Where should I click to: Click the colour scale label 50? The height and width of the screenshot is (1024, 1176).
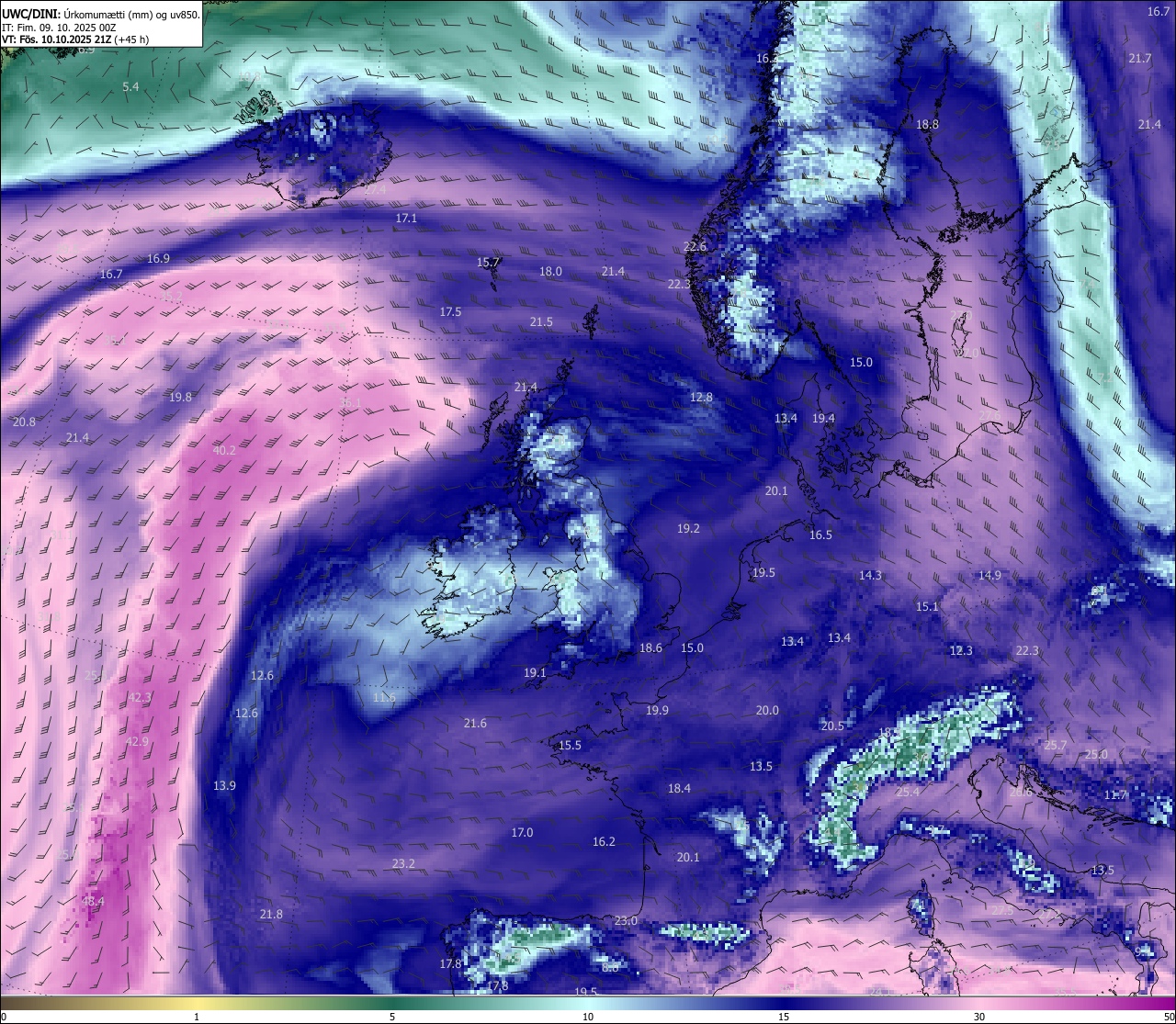pos(1168,1016)
